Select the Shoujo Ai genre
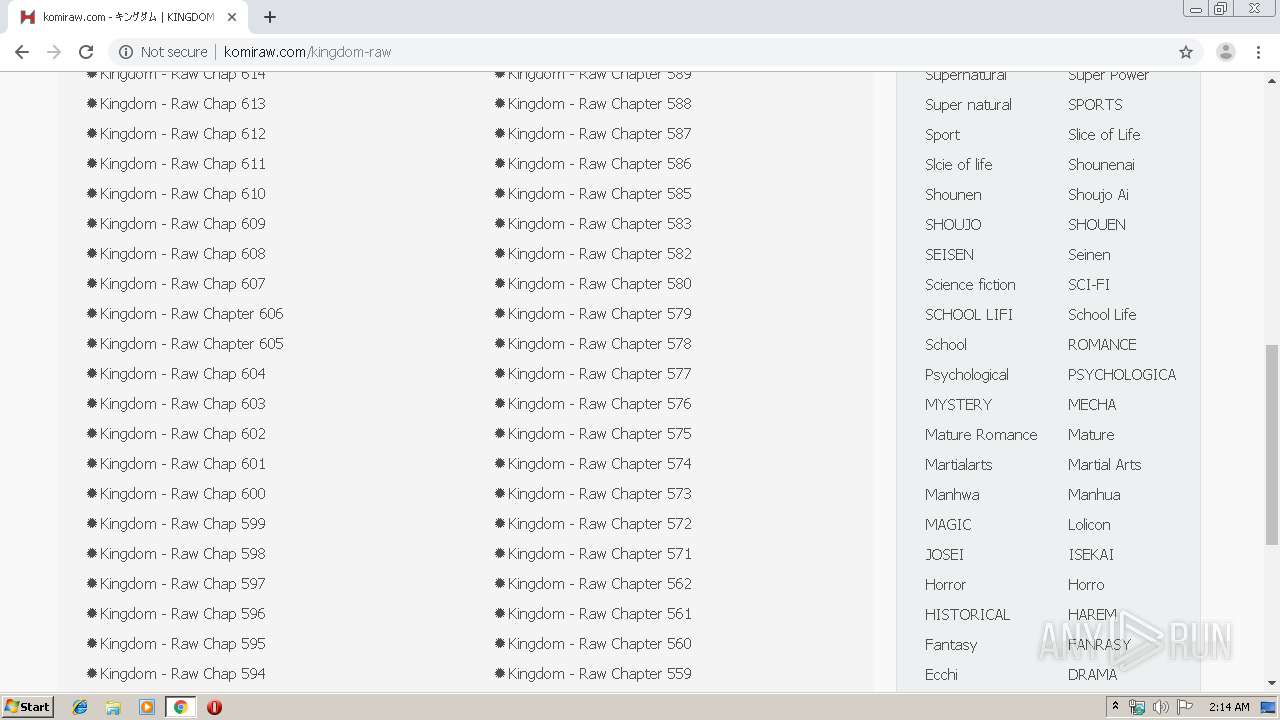Screen dimensions: 1280x720 click(1098, 195)
